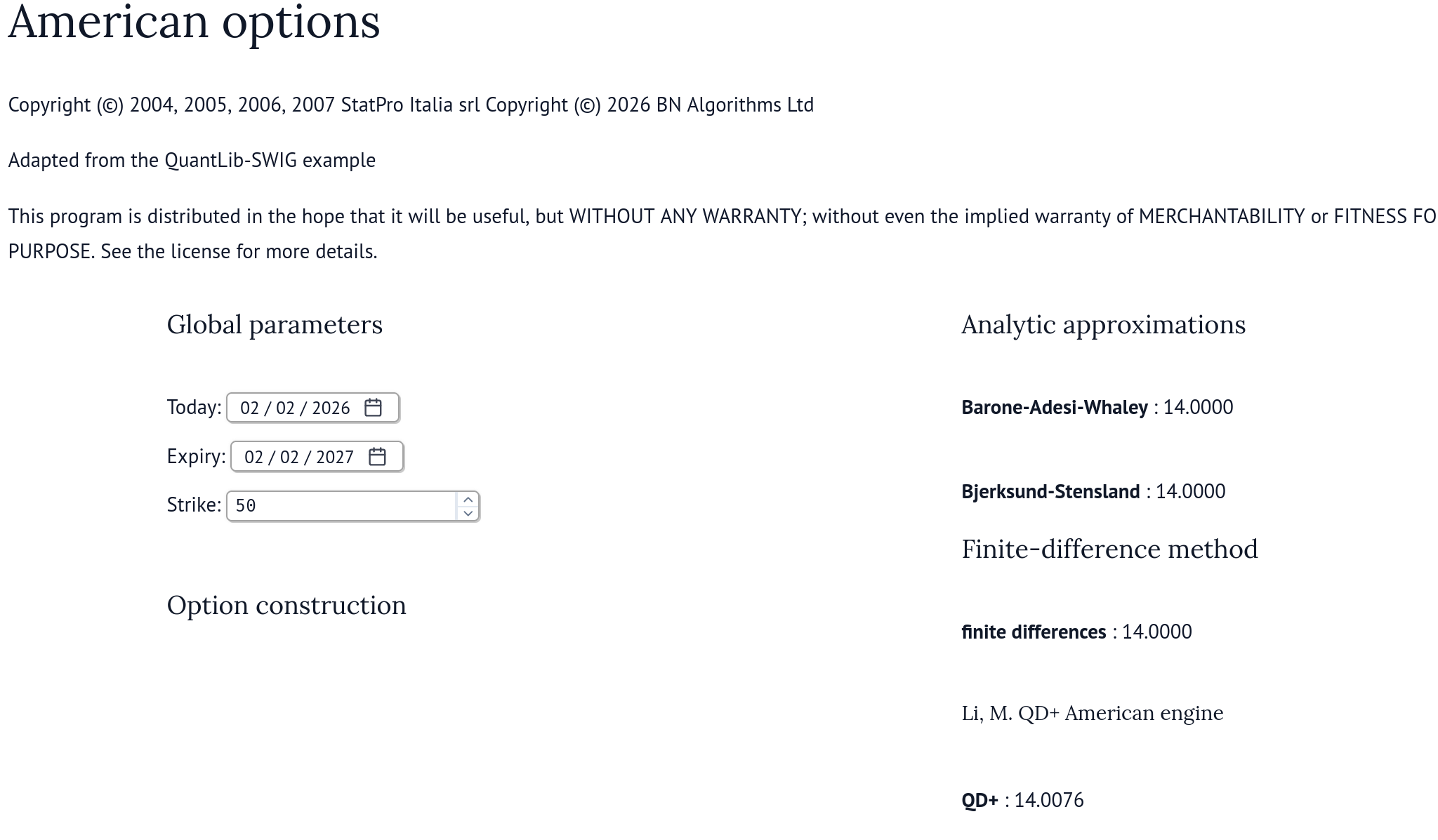
Task: Select the day in the Expiry date
Action: pyautogui.click(x=289, y=458)
